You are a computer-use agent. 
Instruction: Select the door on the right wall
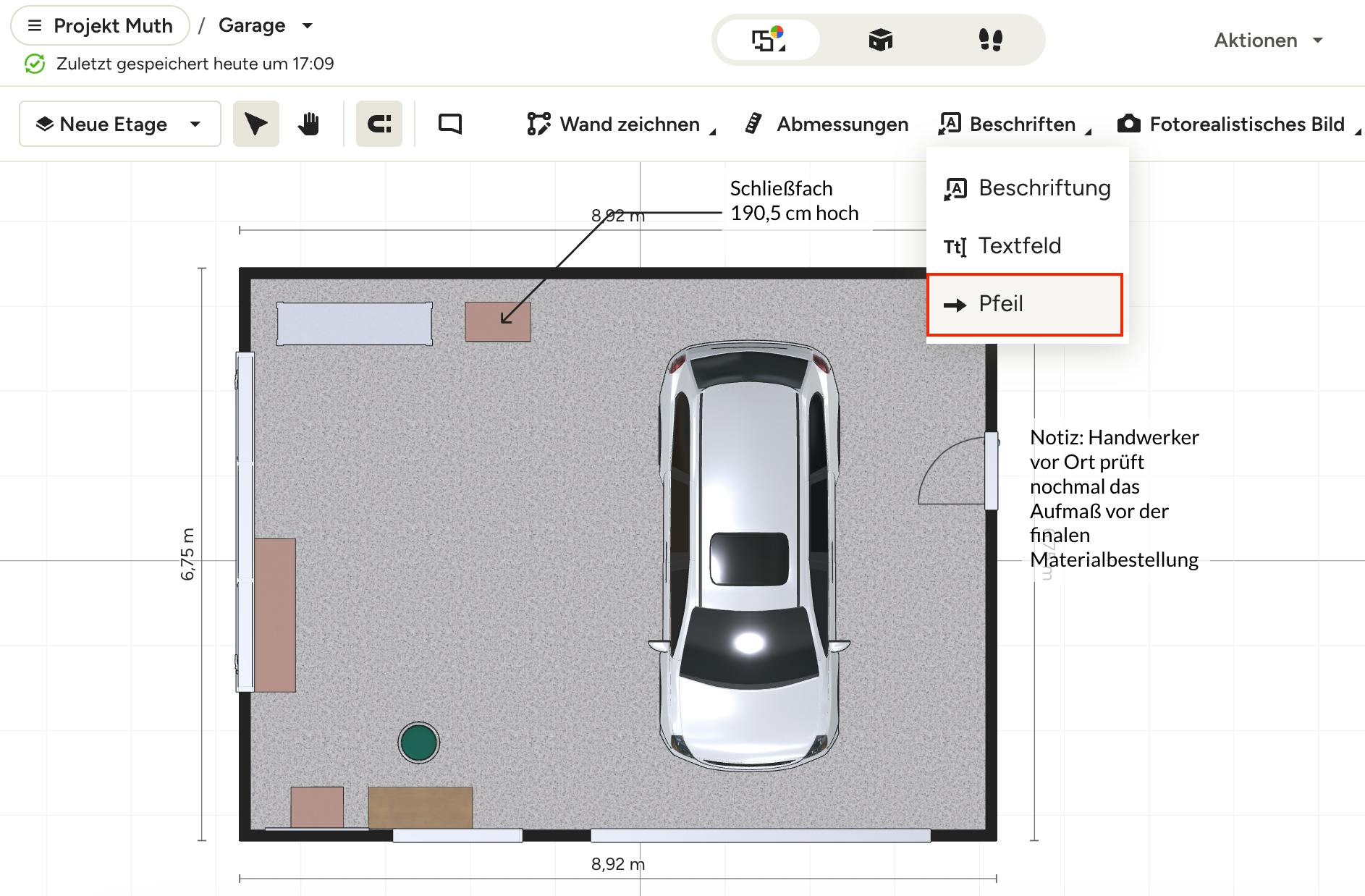(x=959, y=470)
